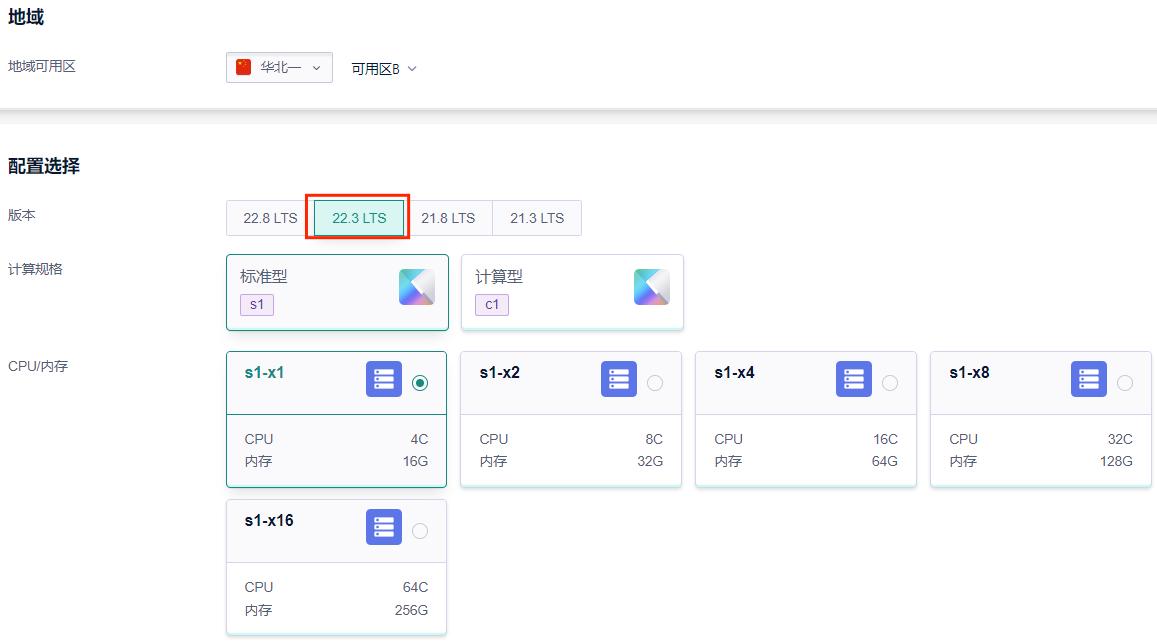
Task: Click the server icon on s1-x4 card
Action: click(853, 380)
